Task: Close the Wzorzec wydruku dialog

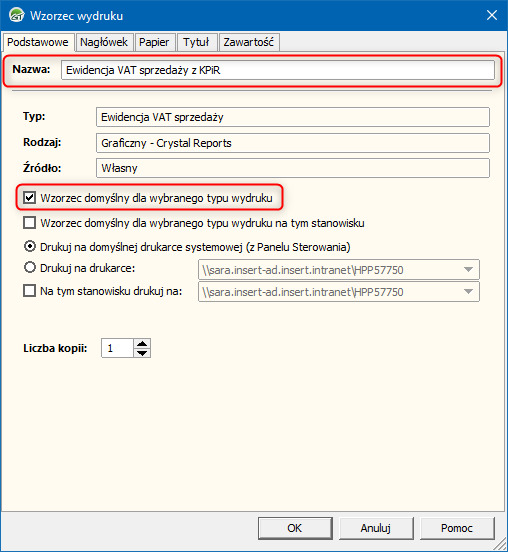Action: click(491, 15)
